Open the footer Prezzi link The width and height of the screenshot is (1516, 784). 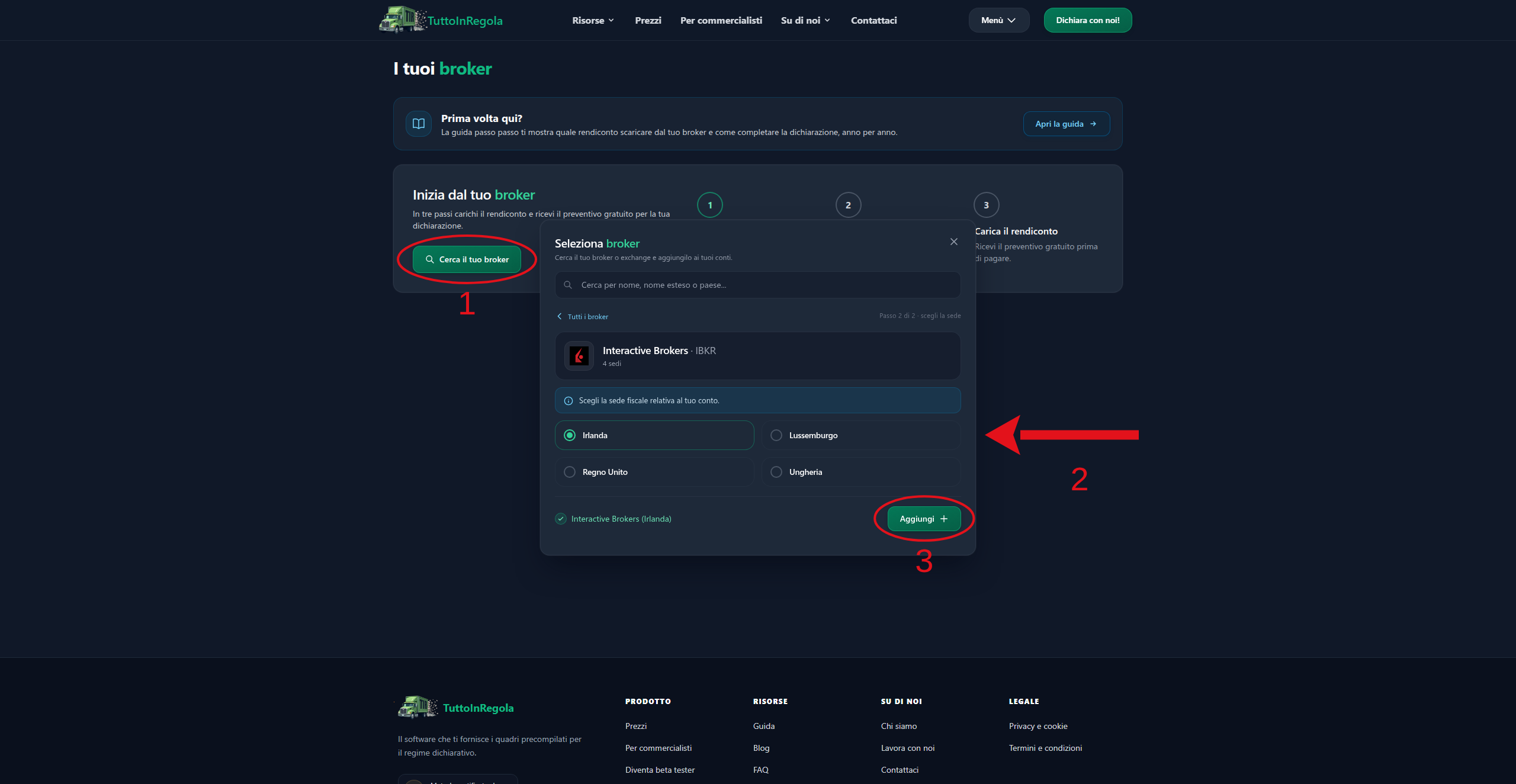(x=635, y=726)
